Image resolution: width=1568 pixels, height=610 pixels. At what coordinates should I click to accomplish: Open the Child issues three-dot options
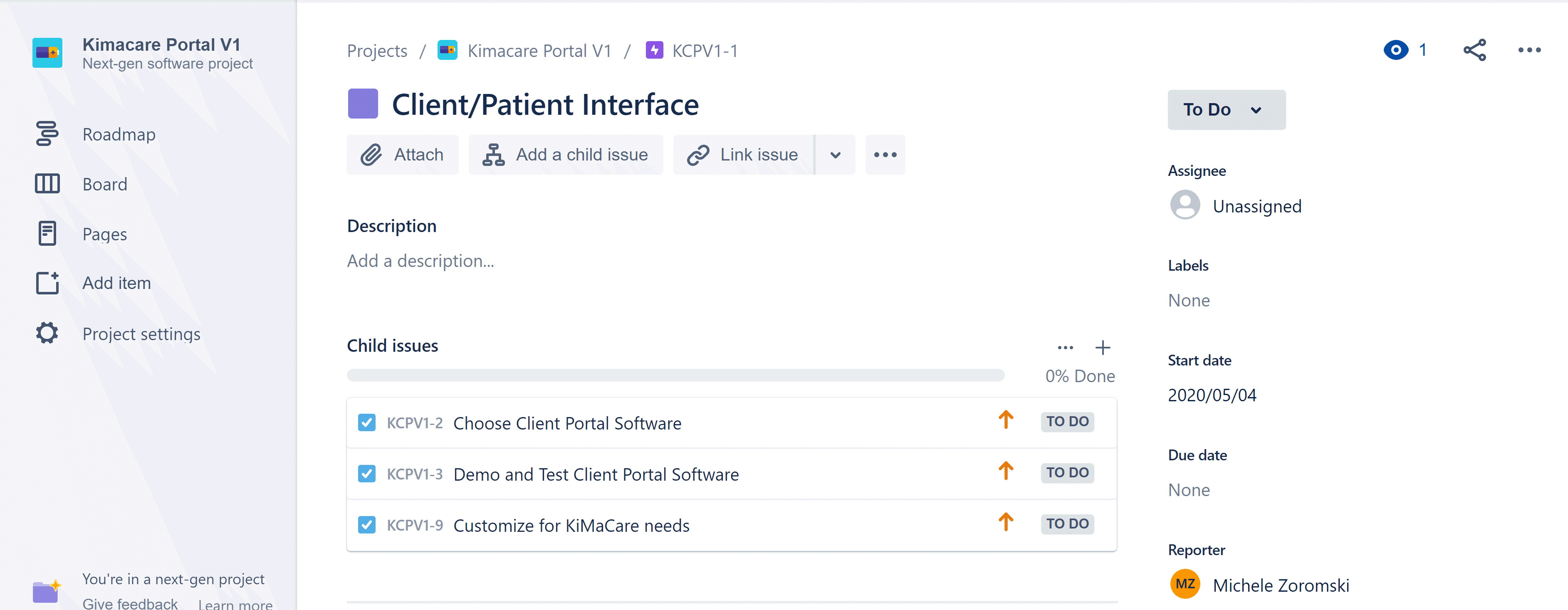1065,348
